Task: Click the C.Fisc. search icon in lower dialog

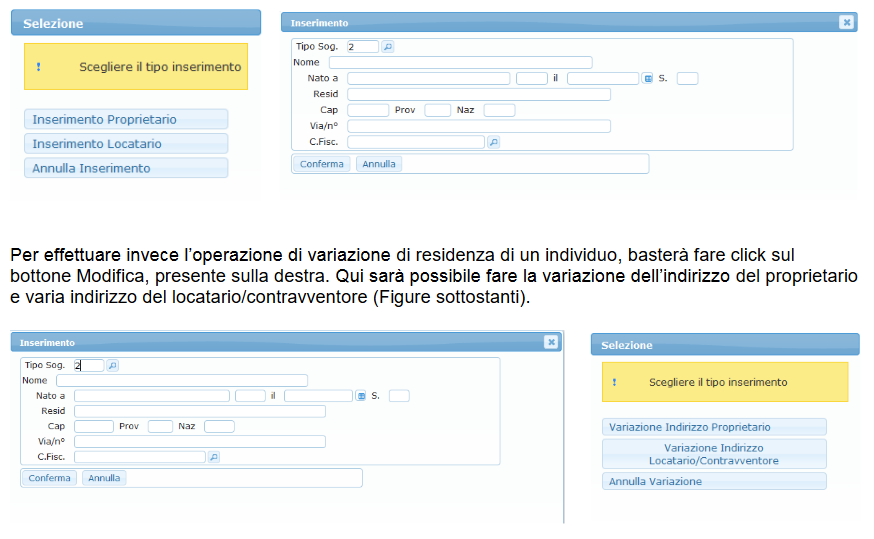Action: [213, 457]
